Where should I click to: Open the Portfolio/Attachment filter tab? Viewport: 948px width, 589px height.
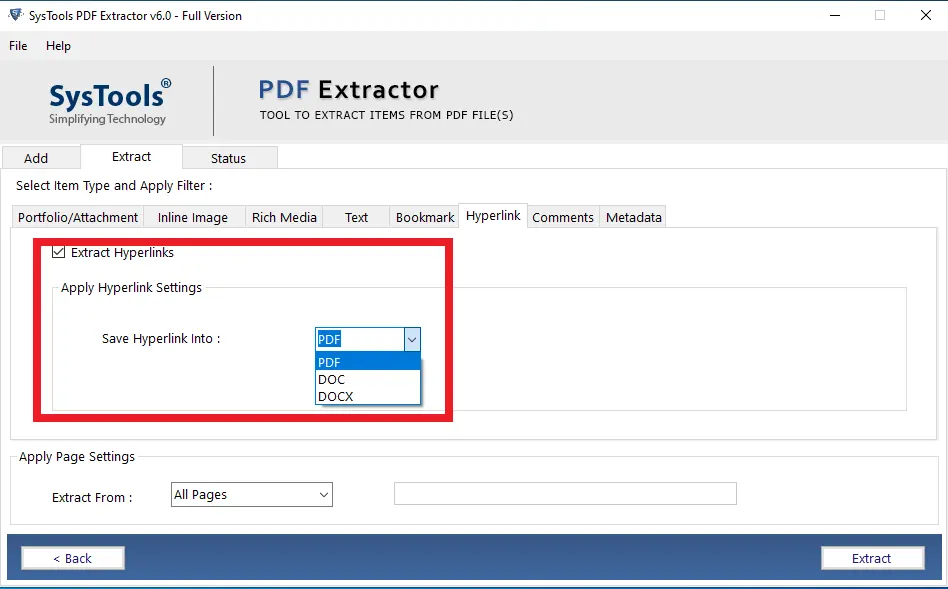click(78, 217)
